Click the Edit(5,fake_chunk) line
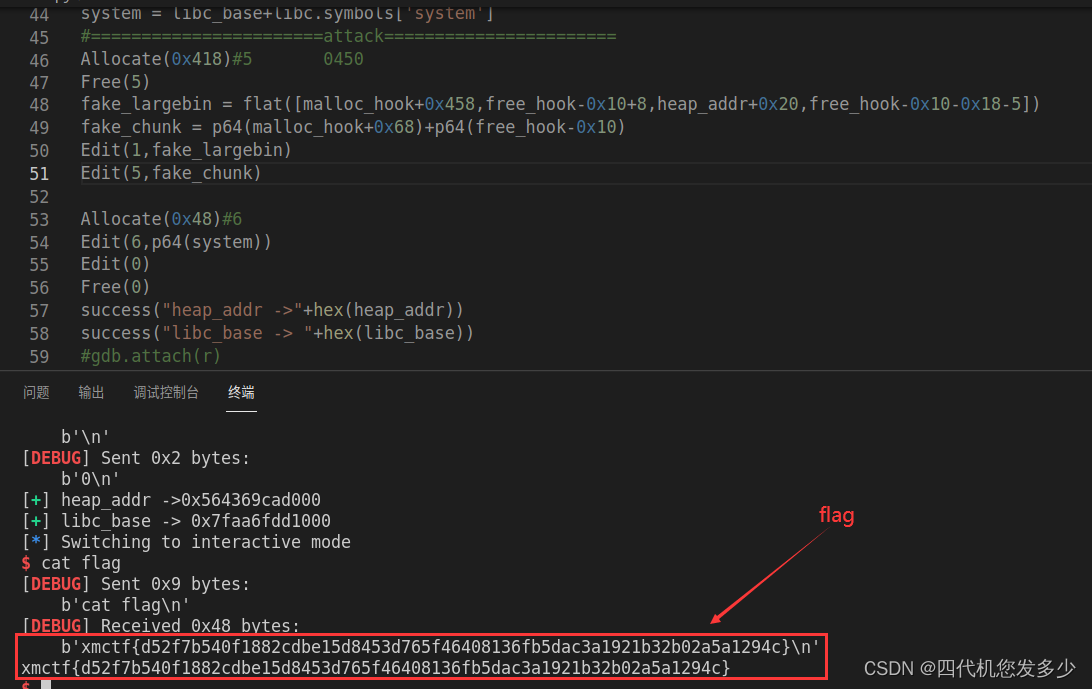 click(x=171, y=173)
